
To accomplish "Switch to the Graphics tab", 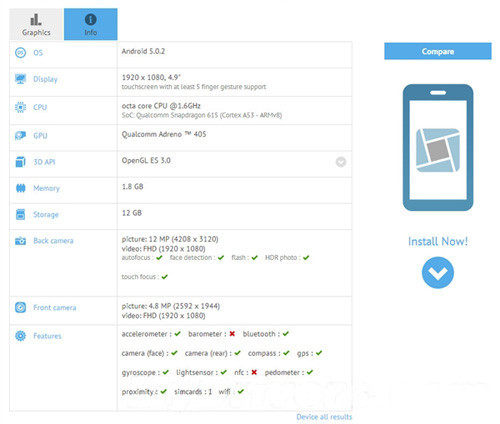I will pyautogui.click(x=36, y=24).
